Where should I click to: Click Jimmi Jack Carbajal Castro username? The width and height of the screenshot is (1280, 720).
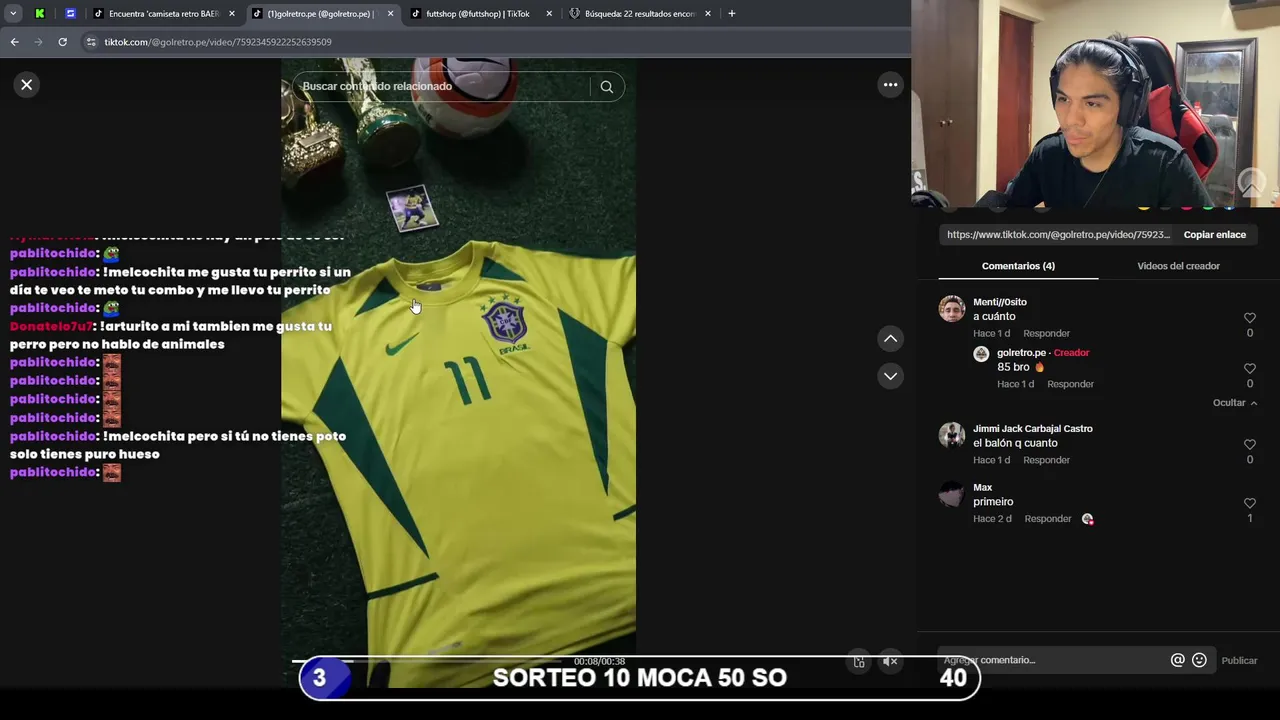pos(1033,429)
